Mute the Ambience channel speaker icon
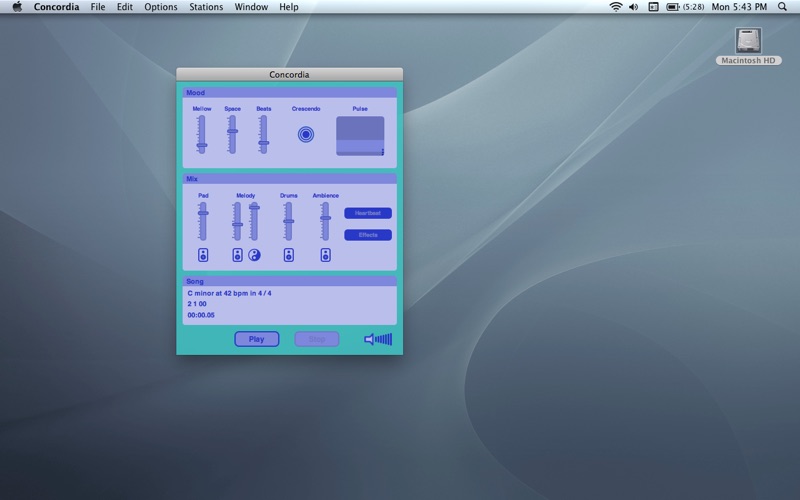 pyautogui.click(x=326, y=255)
